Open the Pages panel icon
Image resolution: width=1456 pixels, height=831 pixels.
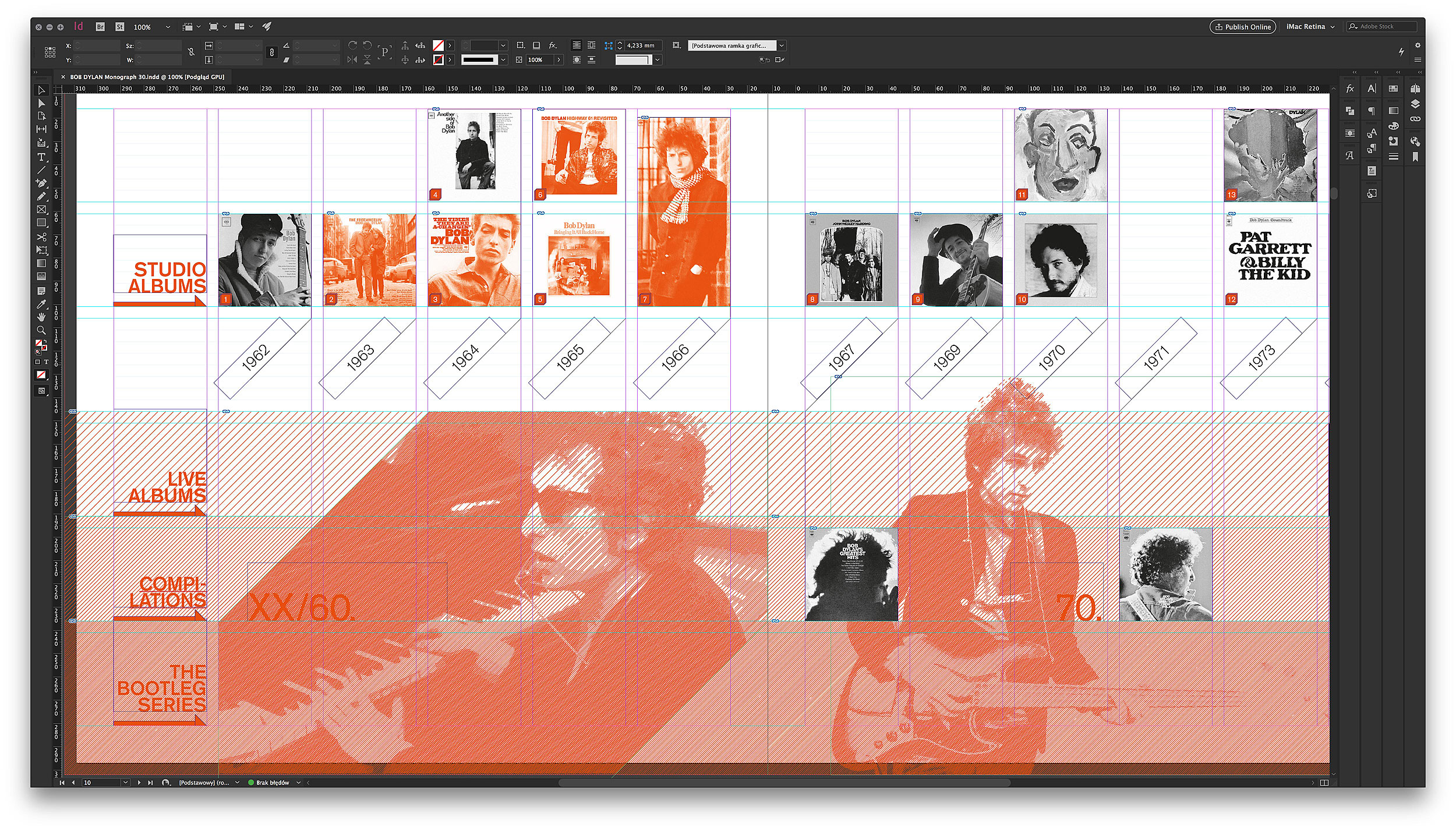1415,89
